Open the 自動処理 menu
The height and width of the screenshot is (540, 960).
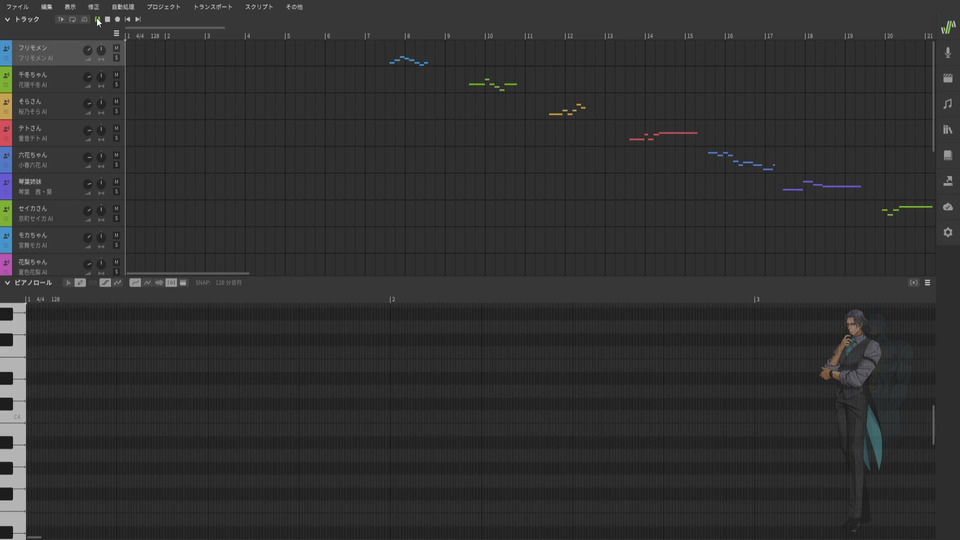122,7
